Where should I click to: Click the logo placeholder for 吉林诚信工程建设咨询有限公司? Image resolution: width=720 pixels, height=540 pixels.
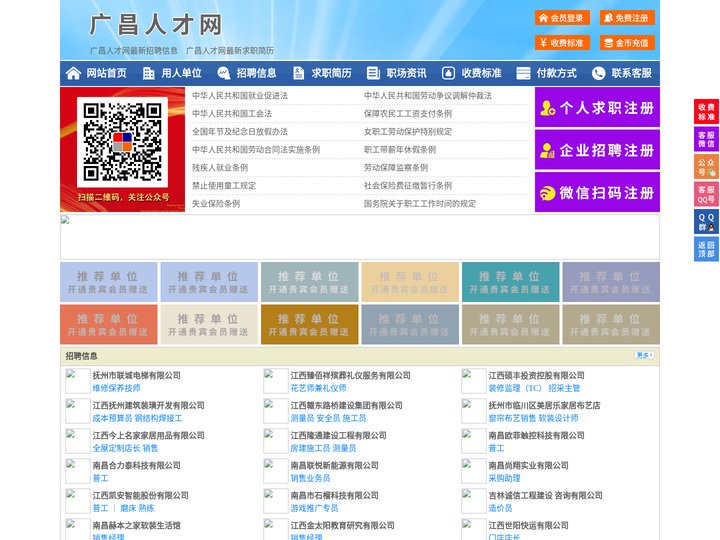(473, 501)
